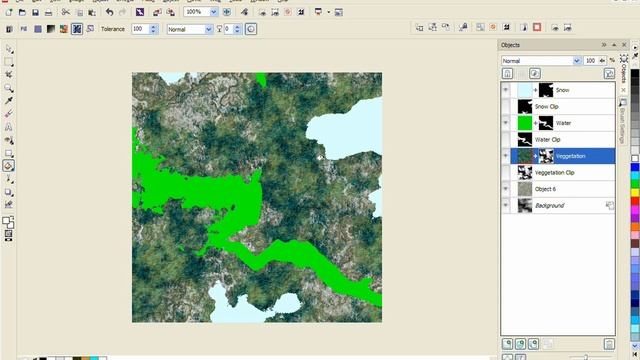This screenshot has height=360, width=640.
Task: Click the Print icon
Action: 49,12
